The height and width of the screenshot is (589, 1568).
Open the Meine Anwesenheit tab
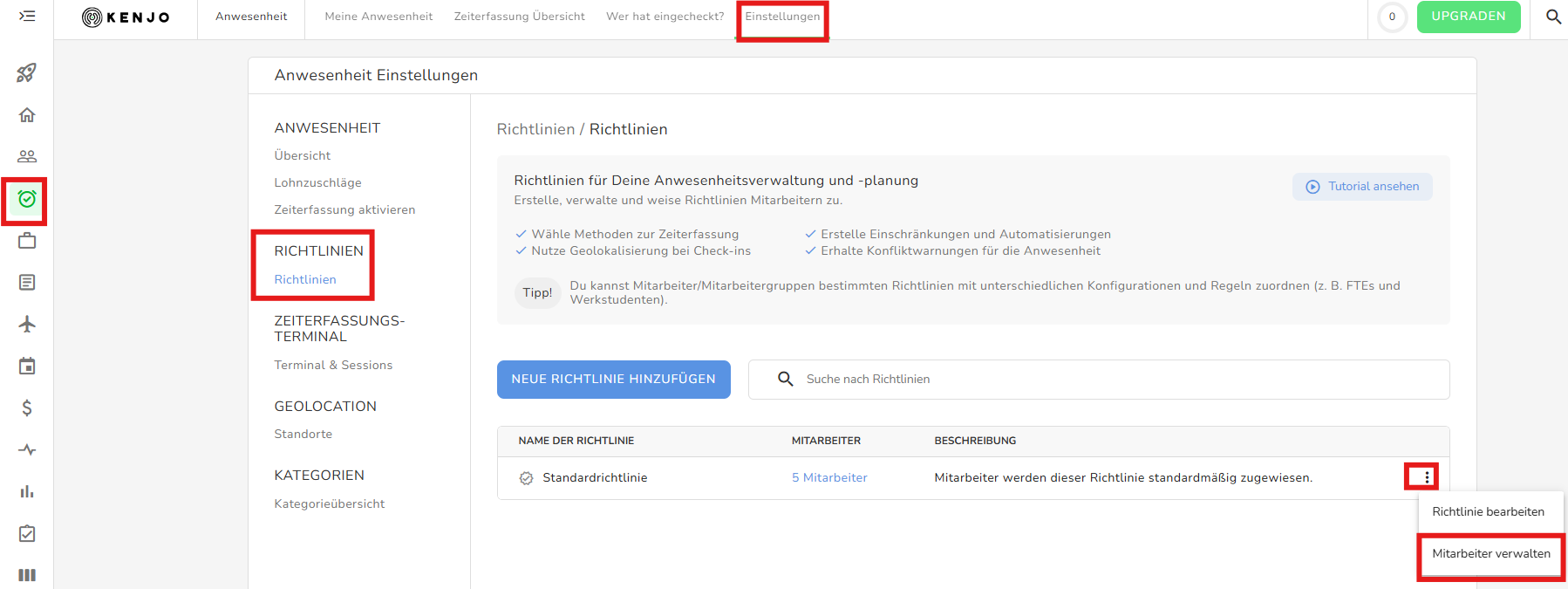click(378, 17)
